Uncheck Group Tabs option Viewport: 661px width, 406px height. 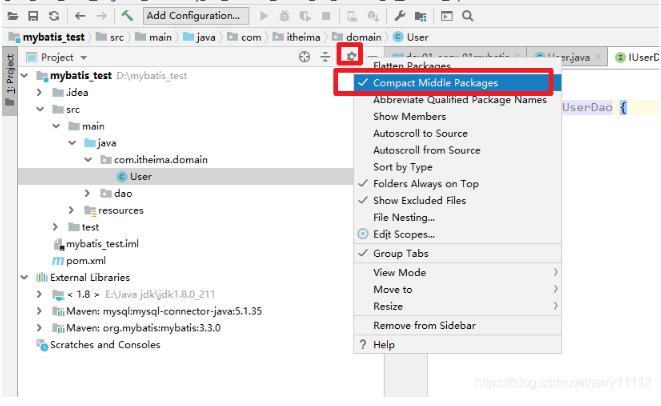tap(457, 253)
